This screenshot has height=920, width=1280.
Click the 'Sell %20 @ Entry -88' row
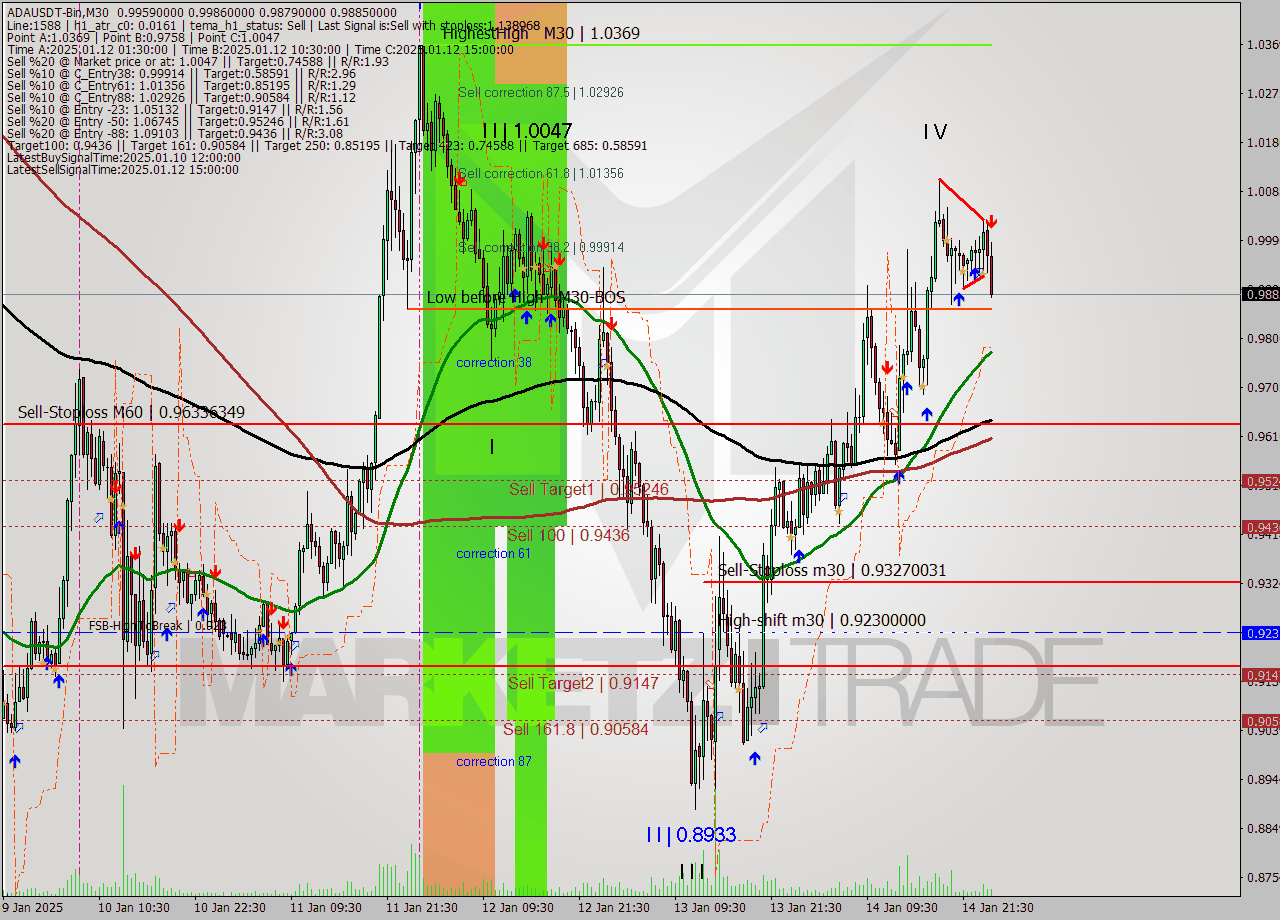coord(175,133)
